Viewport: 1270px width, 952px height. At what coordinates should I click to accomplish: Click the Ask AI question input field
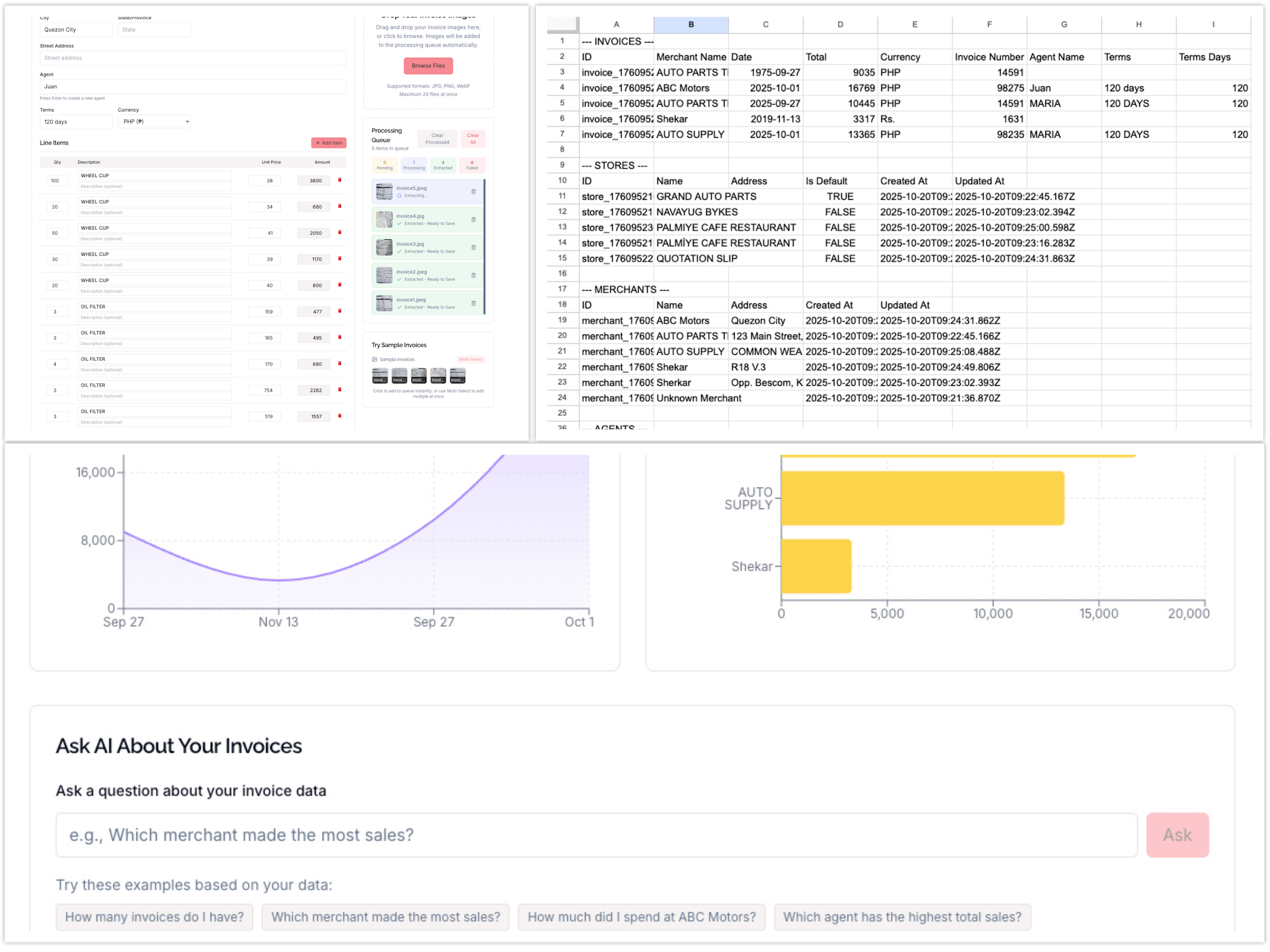click(596, 835)
